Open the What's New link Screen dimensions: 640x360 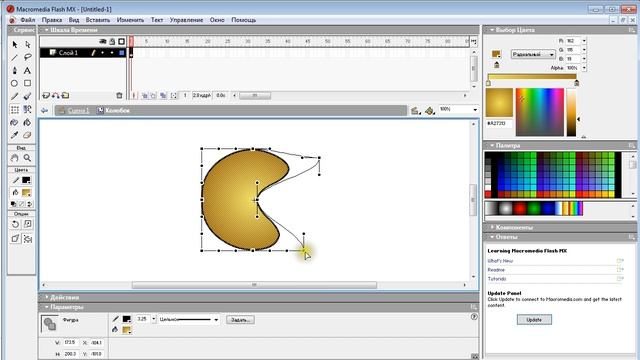tap(500, 261)
